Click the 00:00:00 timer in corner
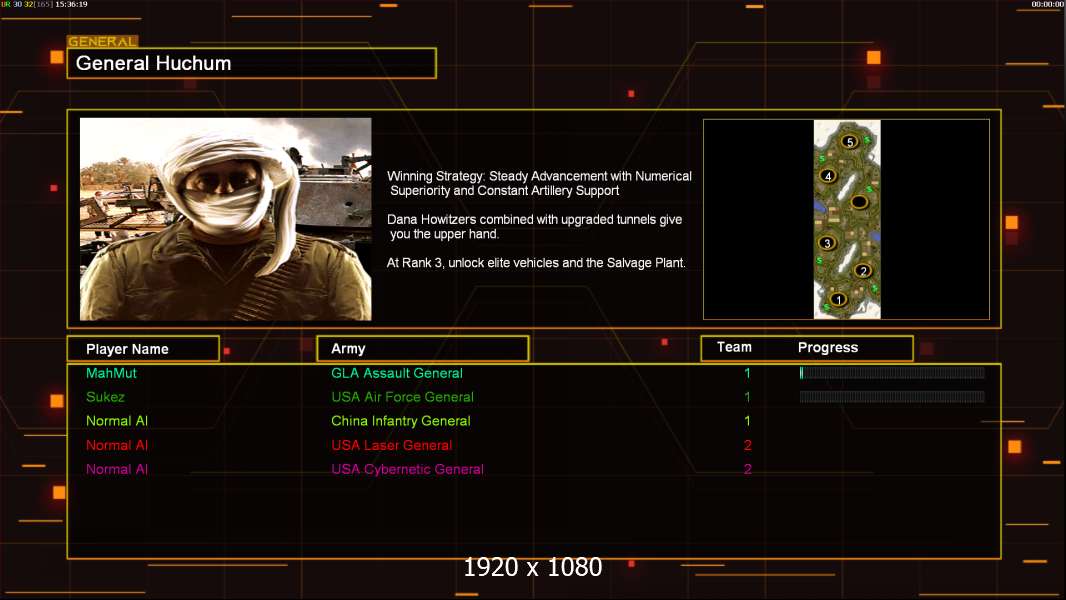The width and height of the screenshot is (1066, 600). 1048,4
